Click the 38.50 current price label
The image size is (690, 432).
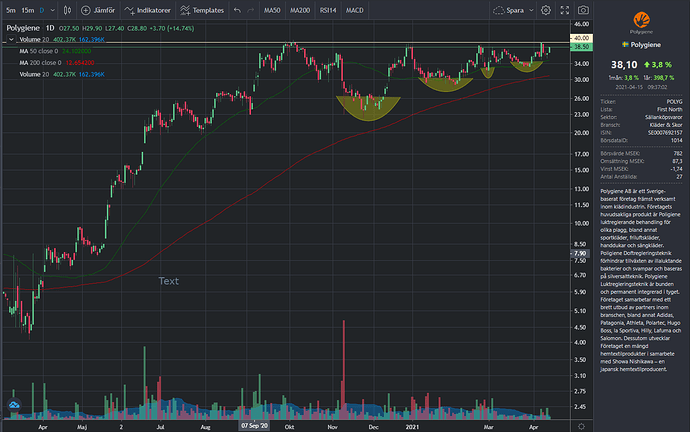click(581, 47)
